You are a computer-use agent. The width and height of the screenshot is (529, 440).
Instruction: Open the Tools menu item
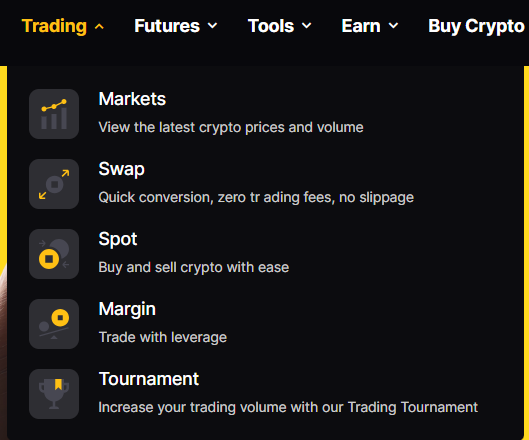coord(271,26)
